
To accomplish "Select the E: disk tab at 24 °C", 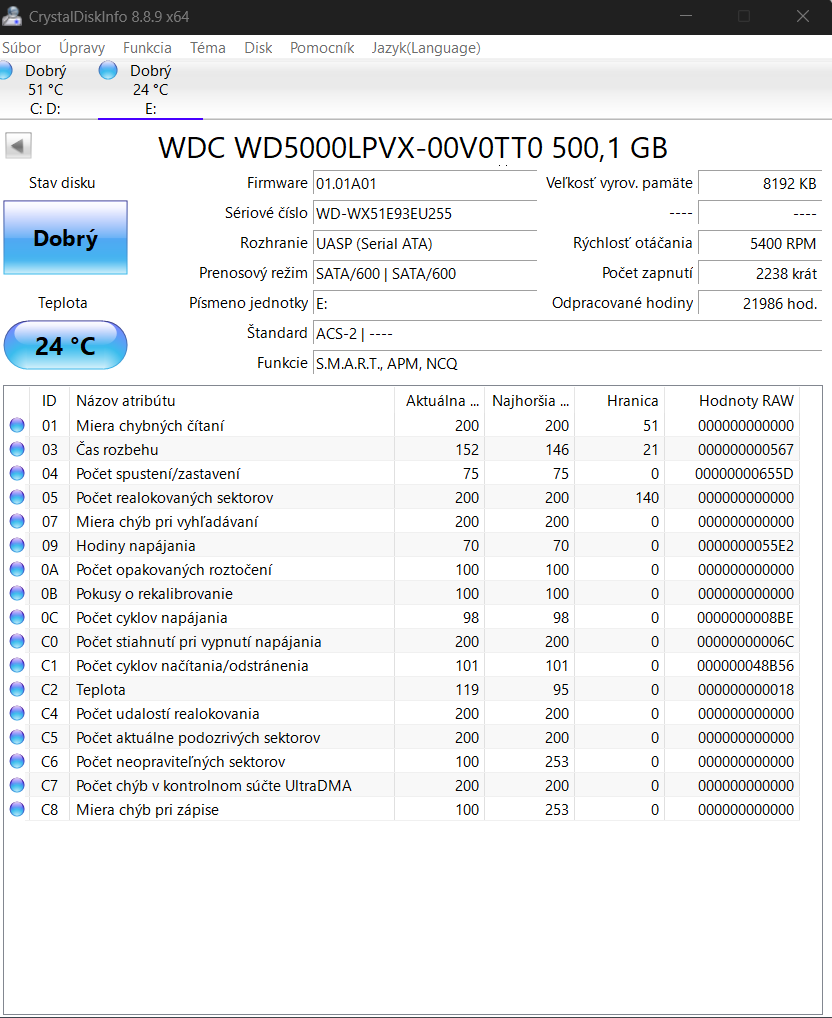I will pyautogui.click(x=150, y=90).
